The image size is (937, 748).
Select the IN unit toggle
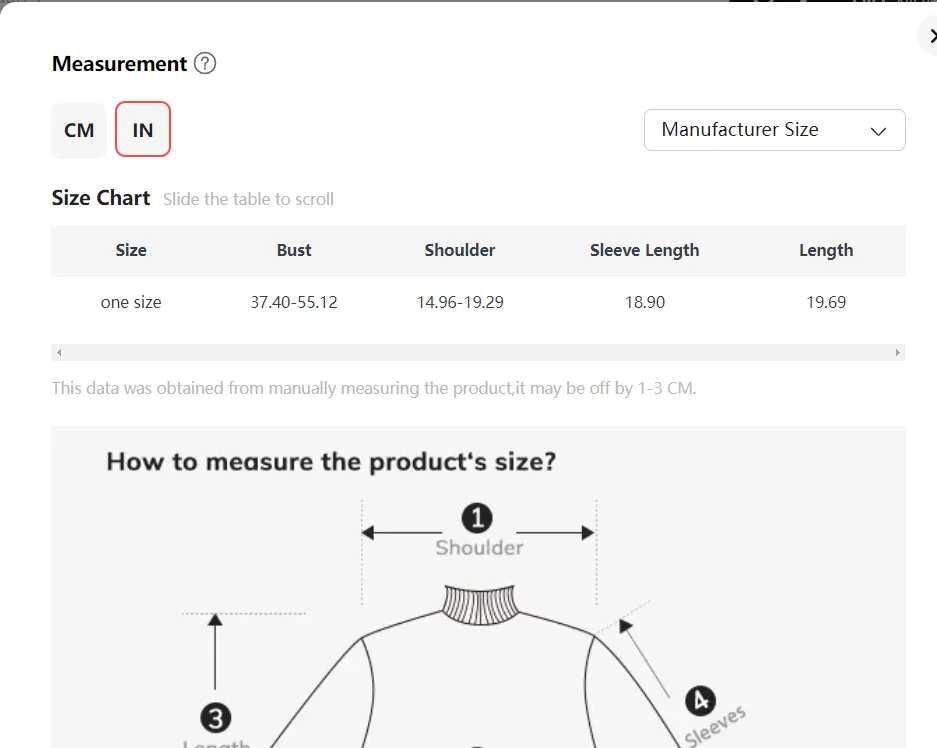pyautogui.click(x=143, y=131)
